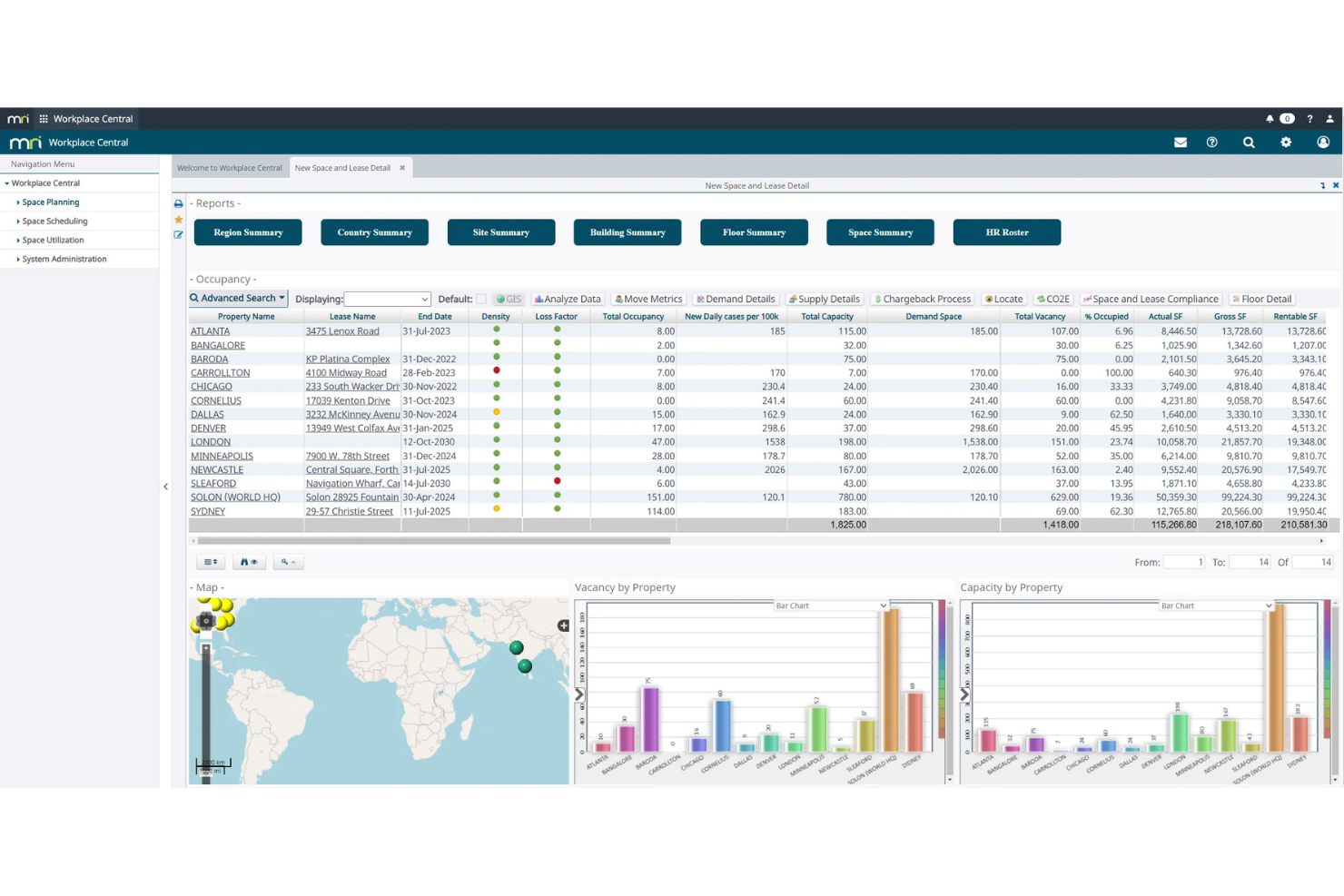Click the Region Summary button
1344x896 pixels.
point(248,232)
